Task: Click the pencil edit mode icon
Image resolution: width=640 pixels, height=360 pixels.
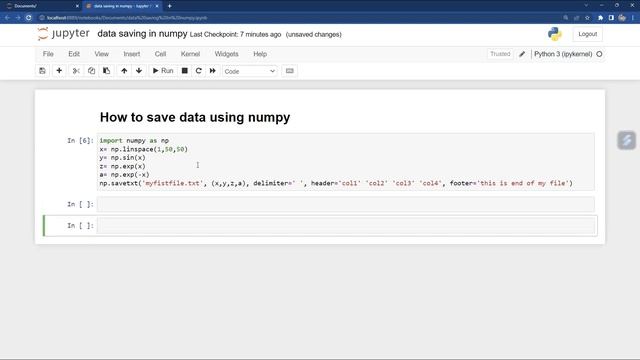Action: tap(522, 54)
